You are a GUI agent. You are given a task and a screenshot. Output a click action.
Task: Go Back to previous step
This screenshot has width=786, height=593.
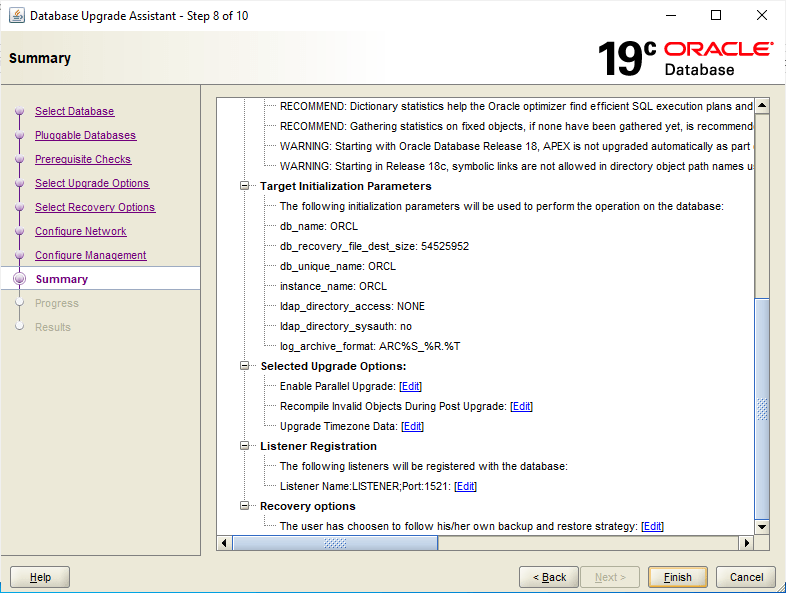(x=549, y=577)
